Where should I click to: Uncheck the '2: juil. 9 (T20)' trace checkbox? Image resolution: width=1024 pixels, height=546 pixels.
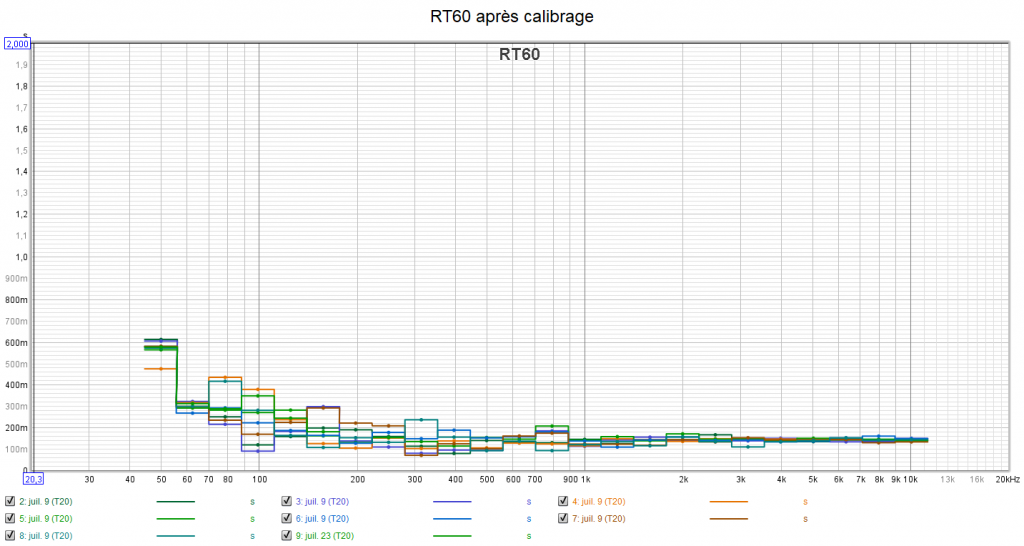coord(10,501)
